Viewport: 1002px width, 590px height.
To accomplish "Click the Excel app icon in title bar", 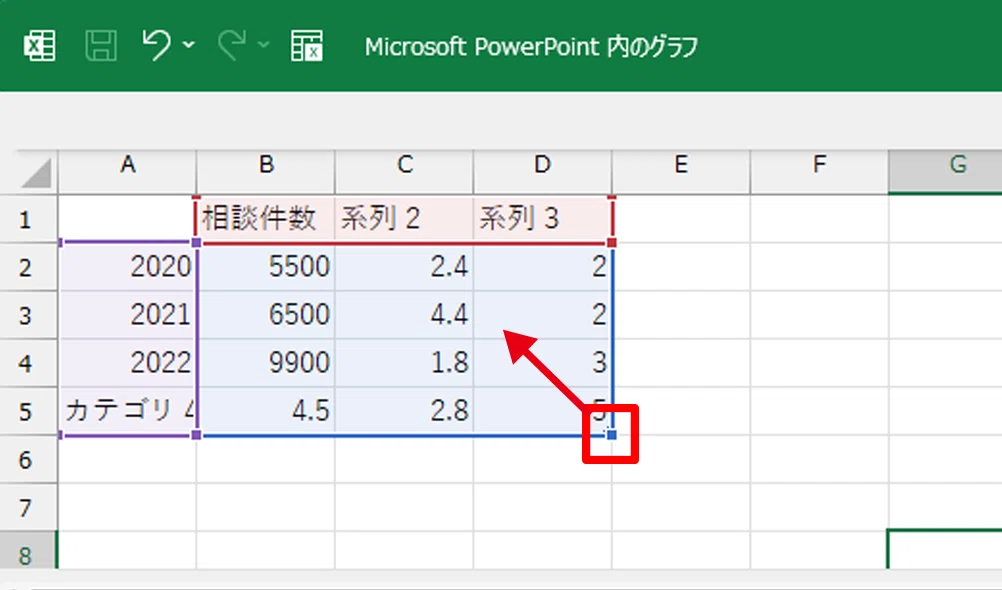I will 40,46.
